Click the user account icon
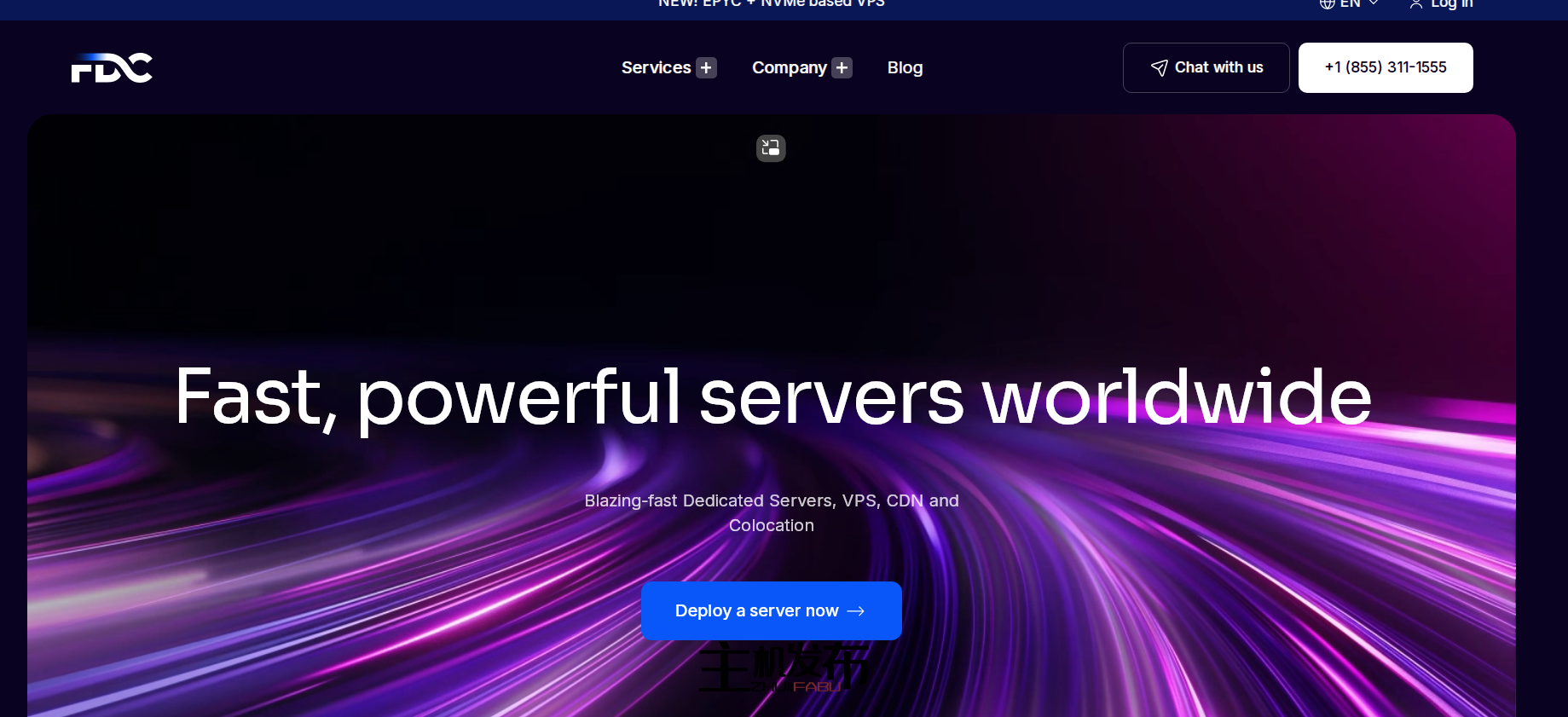 point(1415,4)
